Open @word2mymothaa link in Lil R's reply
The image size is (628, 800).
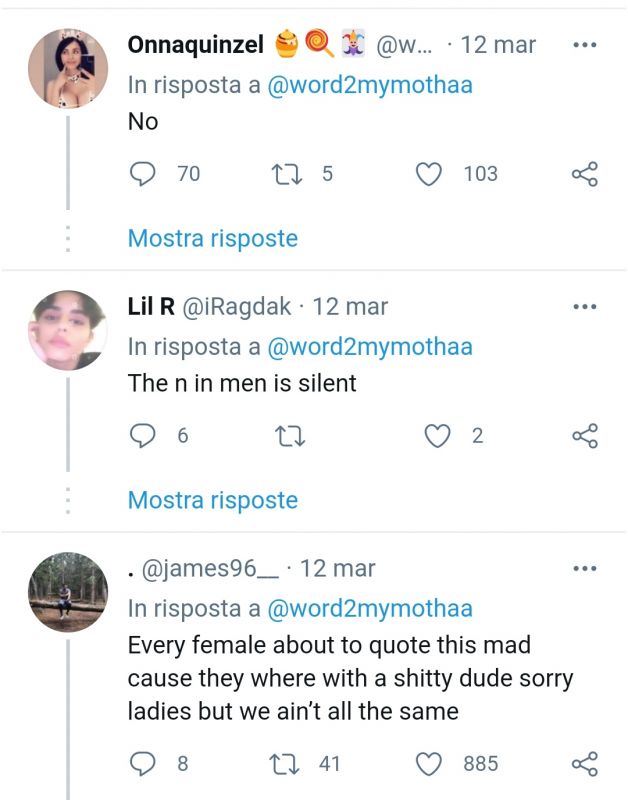pyautogui.click(x=370, y=347)
